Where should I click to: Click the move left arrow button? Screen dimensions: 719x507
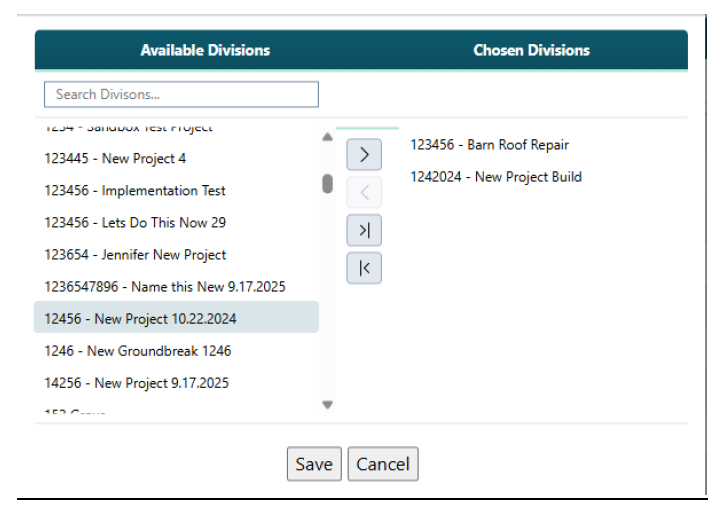click(x=364, y=192)
